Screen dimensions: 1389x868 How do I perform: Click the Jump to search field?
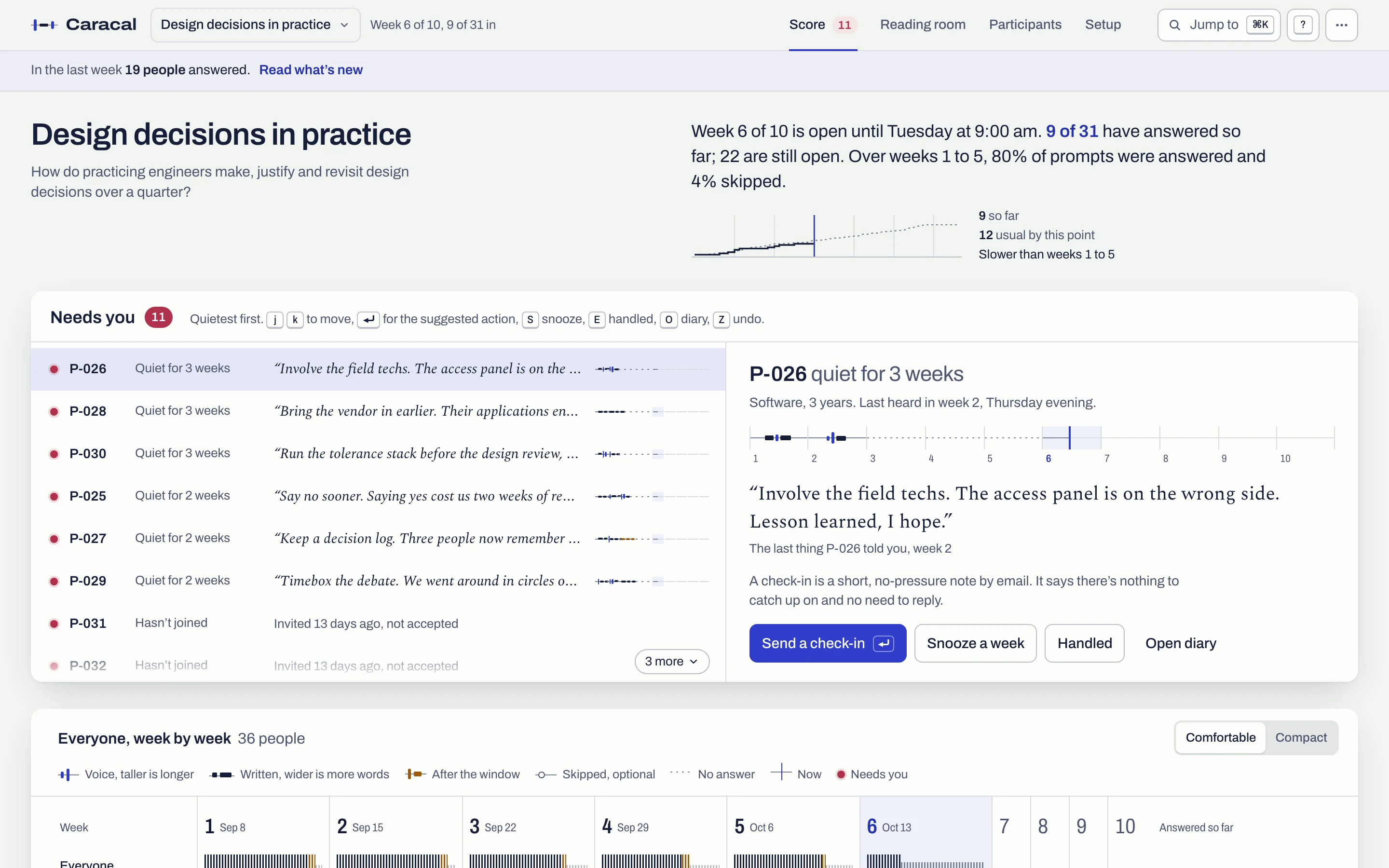pyautogui.click(x=1219, y=25)
